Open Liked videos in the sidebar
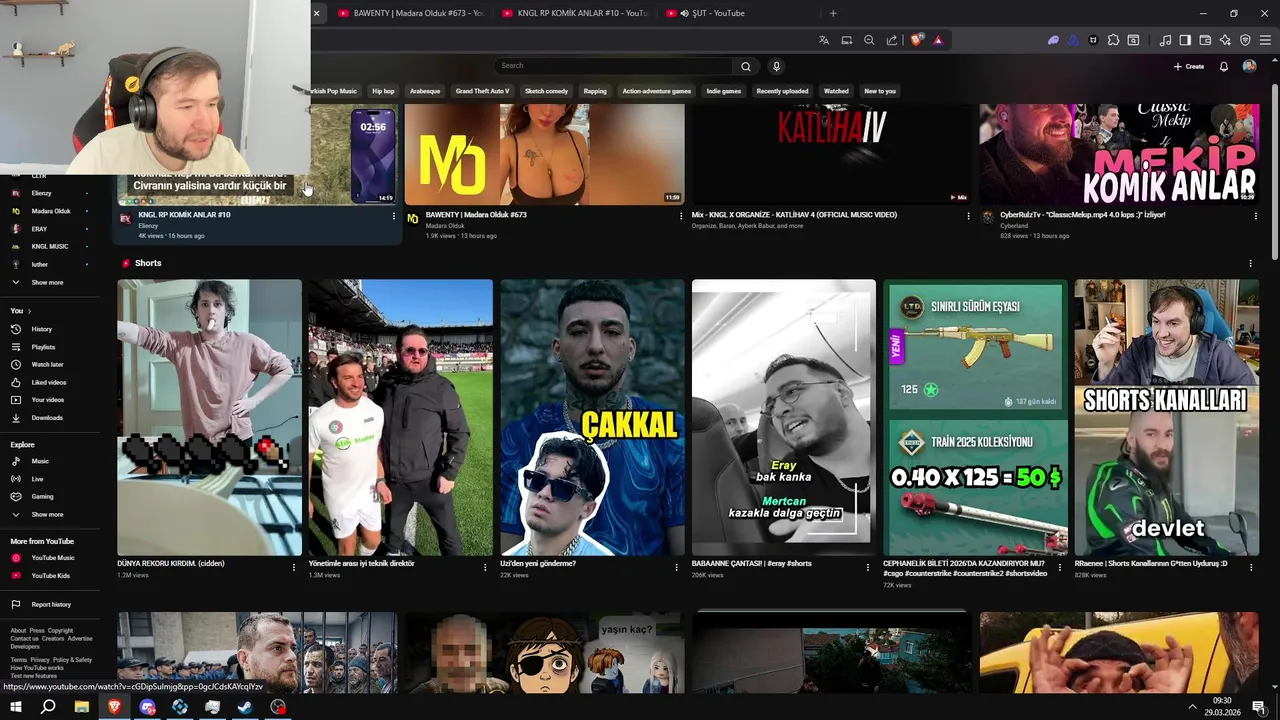The width and height of the screenshot is (1280, 720). (50, 382)
